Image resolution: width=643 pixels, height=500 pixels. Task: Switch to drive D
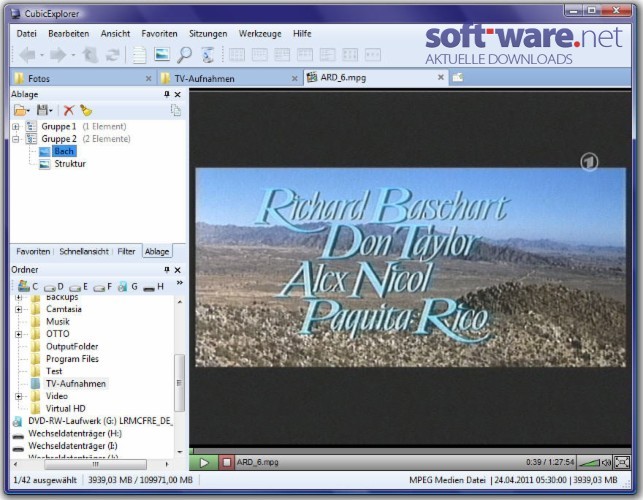click(x=54, y=287)
